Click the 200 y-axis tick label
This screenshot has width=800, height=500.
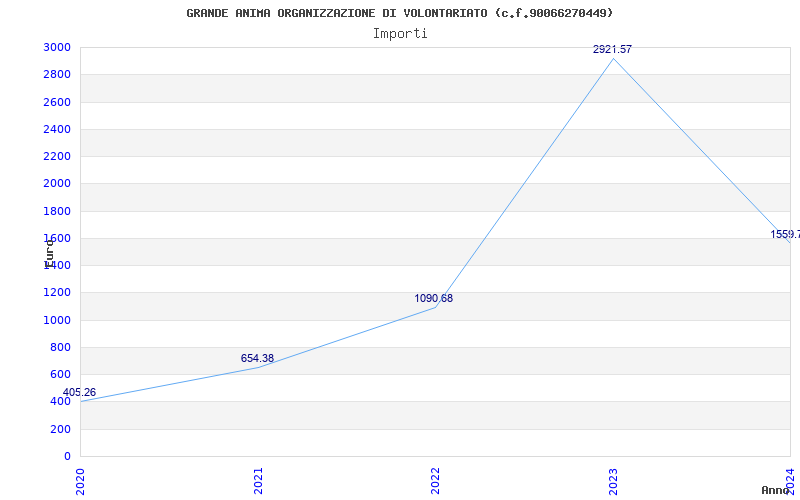[60, 429]
